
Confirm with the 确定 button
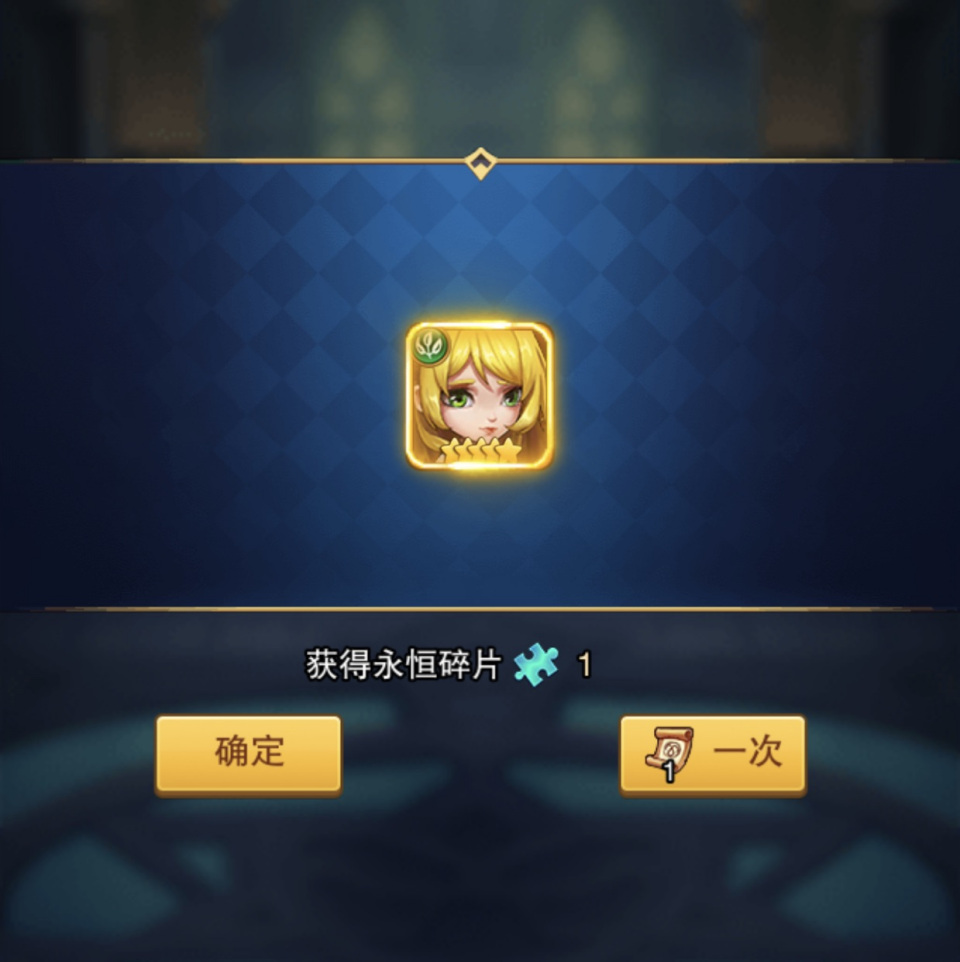click(x=248, y=754)
